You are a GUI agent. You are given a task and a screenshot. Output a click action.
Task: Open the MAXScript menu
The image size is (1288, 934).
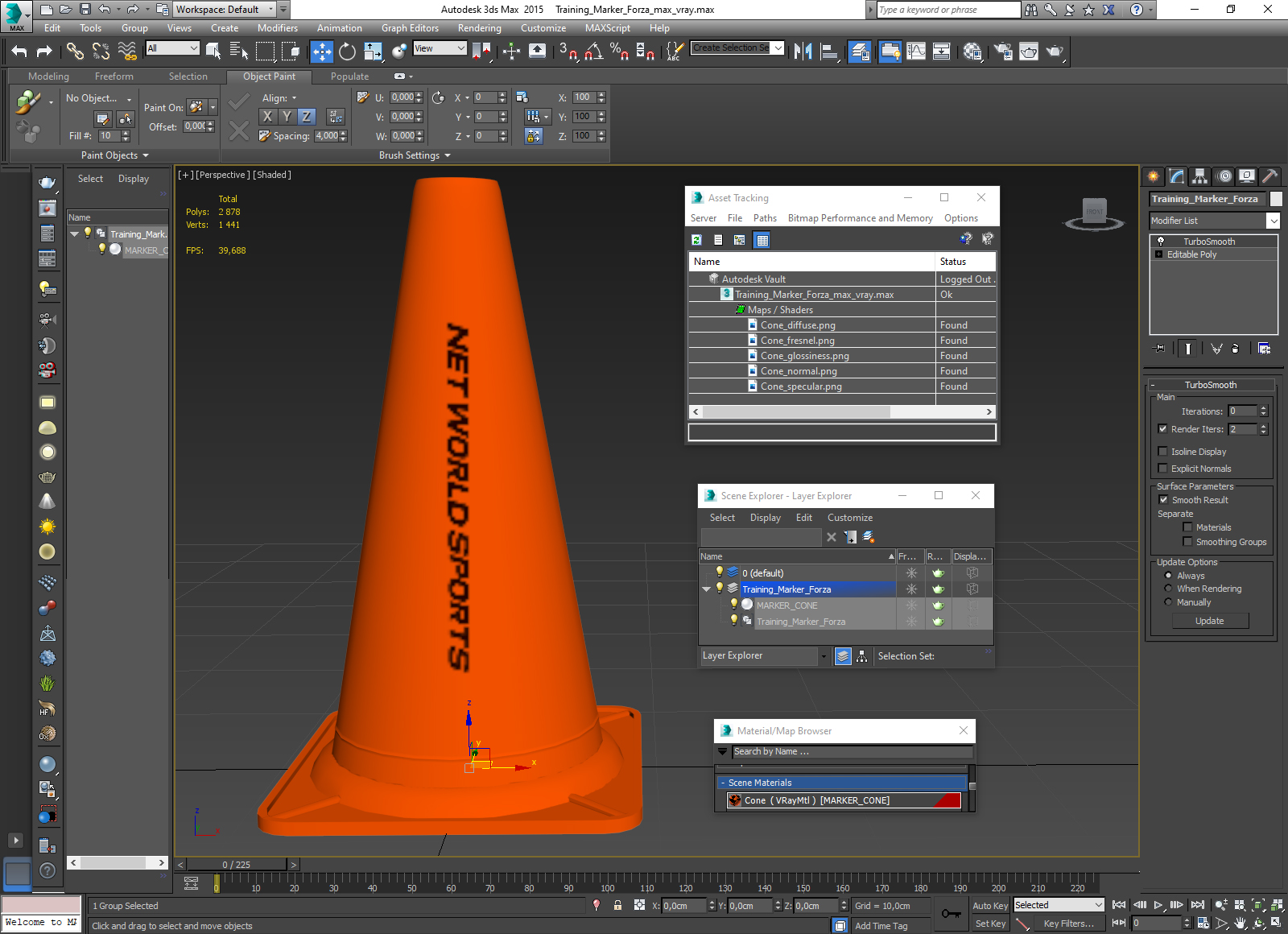click(608, 28)
